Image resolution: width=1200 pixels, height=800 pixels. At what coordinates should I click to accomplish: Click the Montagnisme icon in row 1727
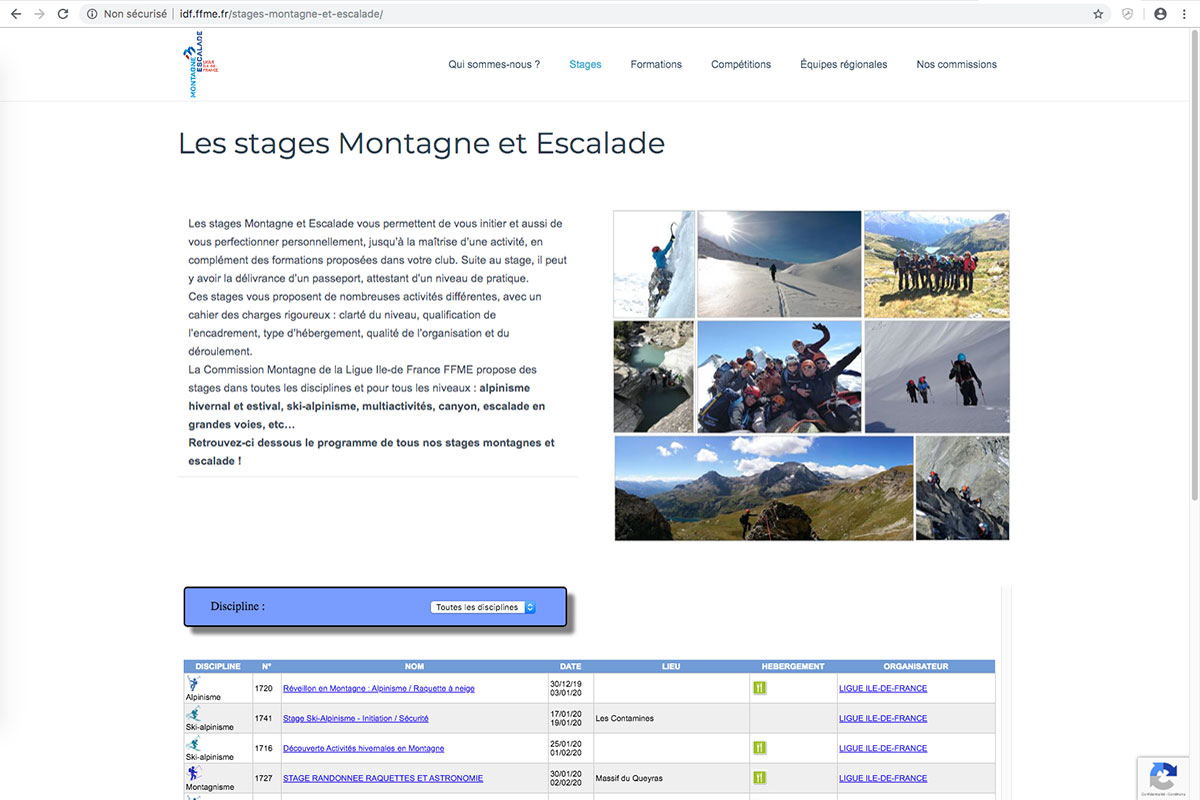pyautogui.click(x=193, y=773)
